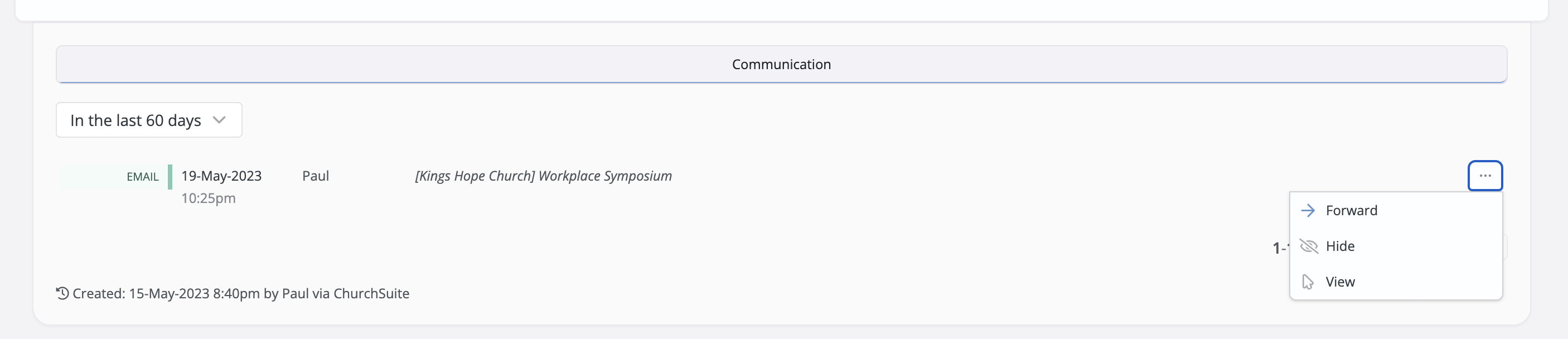Open the three-dots actions button
The width and height of the screenshot is (1568, 339).
1484,176
